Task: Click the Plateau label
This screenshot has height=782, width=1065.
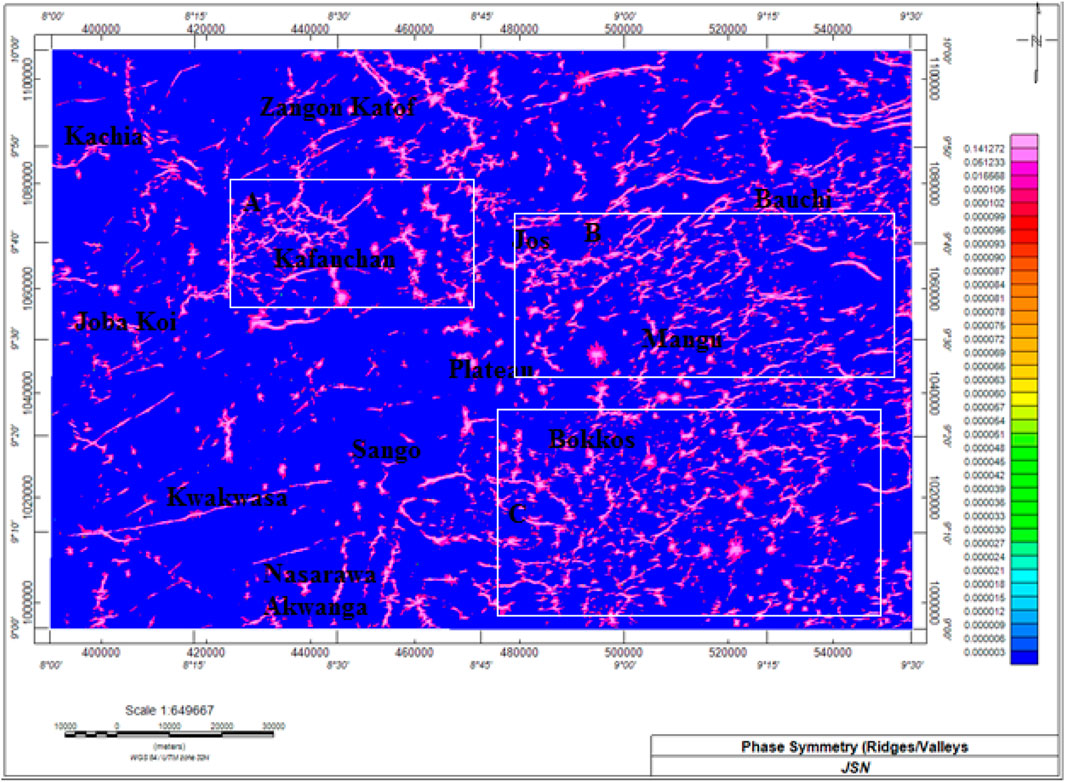Action: pos(491,369)
